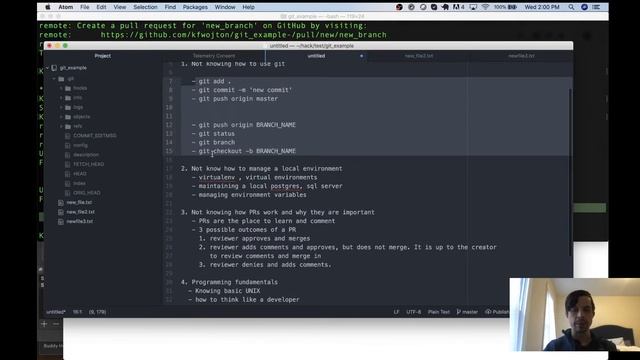Open the Atom application menu

coord(65,7)
